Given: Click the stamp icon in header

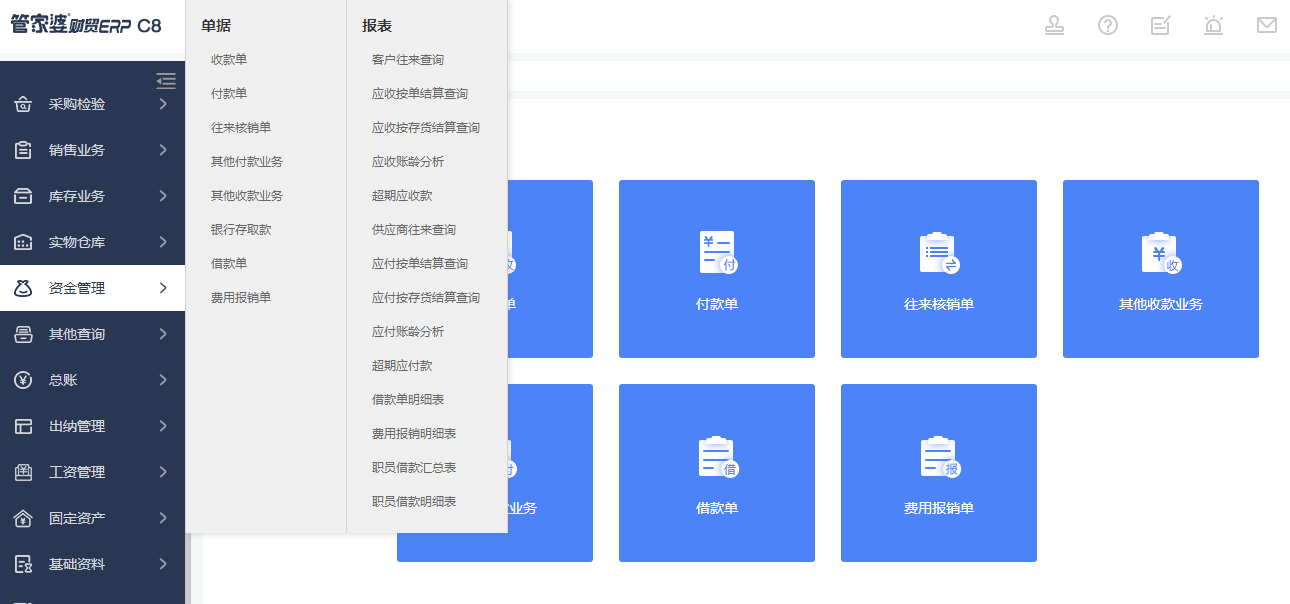Looking at the screenshot, I should click(1054, 26).
